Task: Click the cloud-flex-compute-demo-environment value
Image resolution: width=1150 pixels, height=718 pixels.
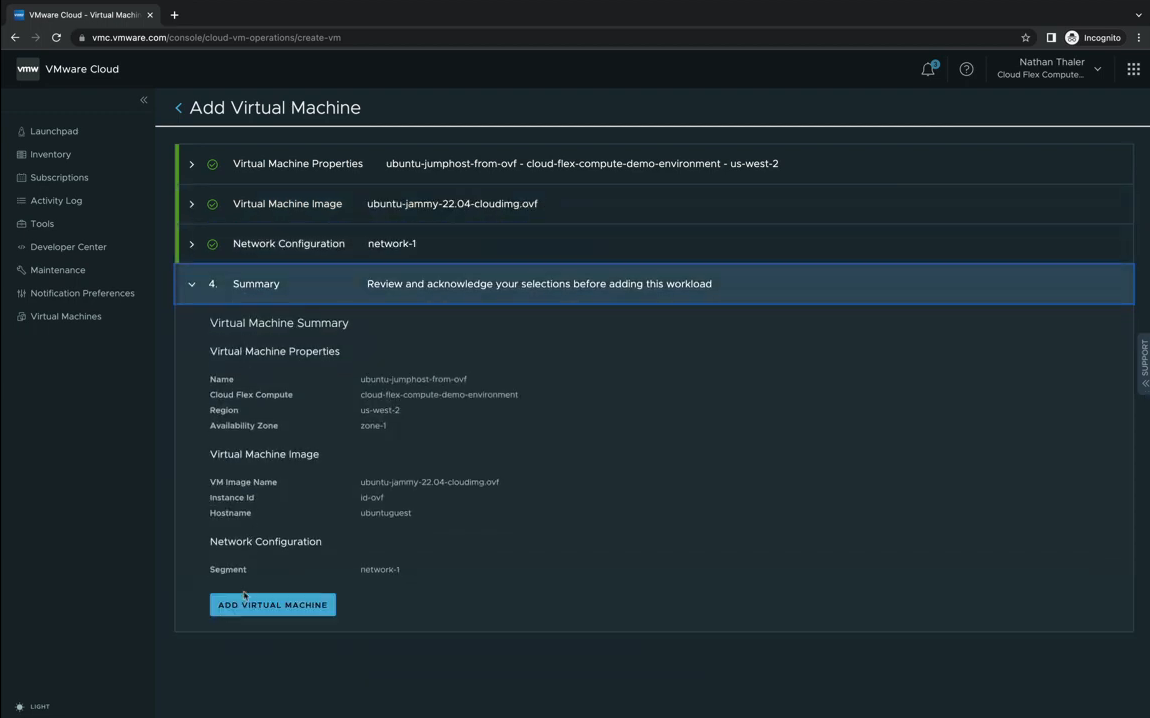Action: [x=439, y=395]
